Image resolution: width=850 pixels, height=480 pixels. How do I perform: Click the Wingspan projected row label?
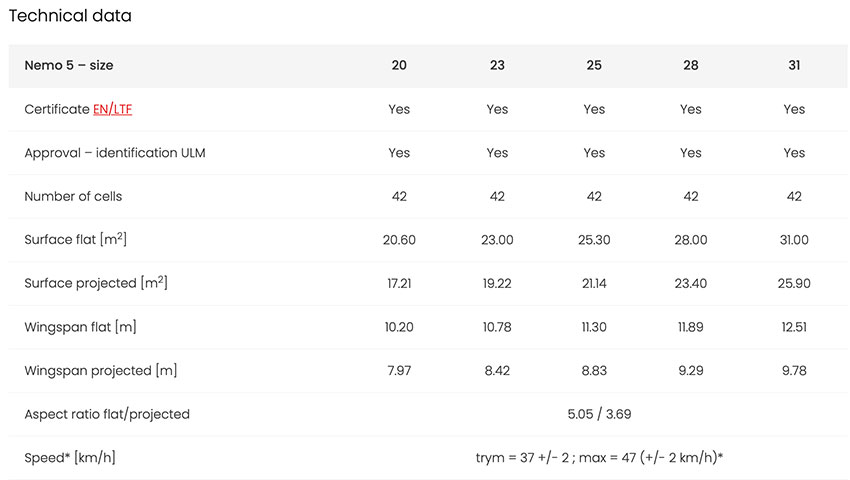click(101, 370)
